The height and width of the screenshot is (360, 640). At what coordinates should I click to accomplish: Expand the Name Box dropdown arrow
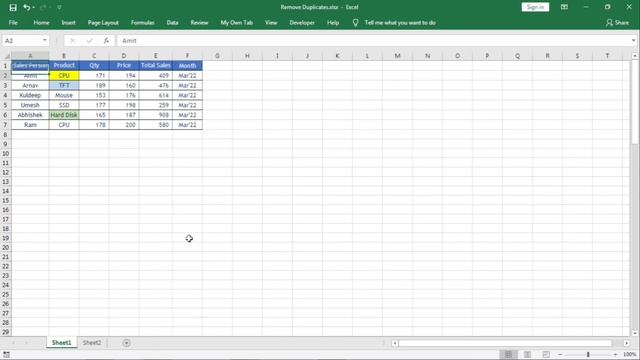(44, 40)
